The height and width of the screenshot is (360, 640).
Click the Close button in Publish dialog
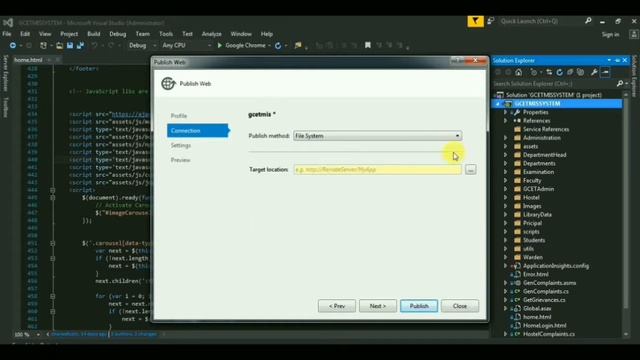460,306
